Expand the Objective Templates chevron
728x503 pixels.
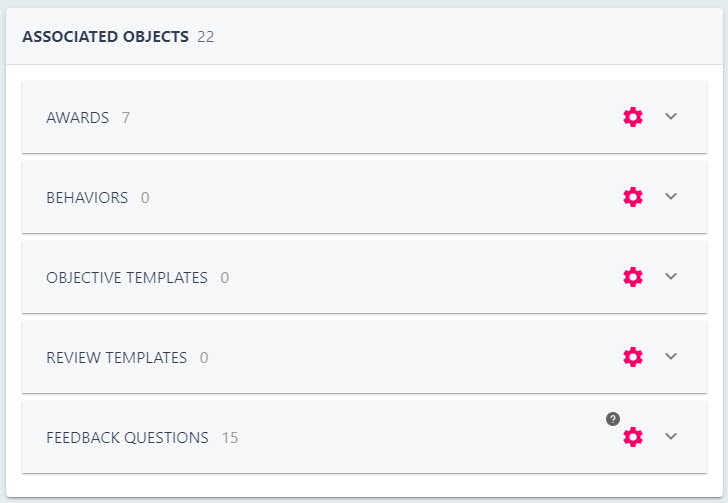671,276
